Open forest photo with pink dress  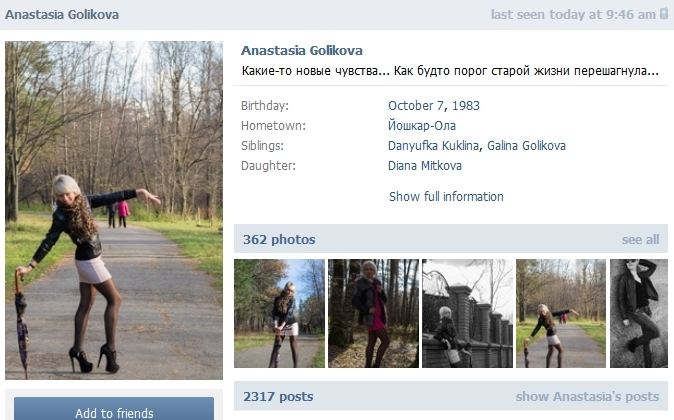click(x=373, y=313)
